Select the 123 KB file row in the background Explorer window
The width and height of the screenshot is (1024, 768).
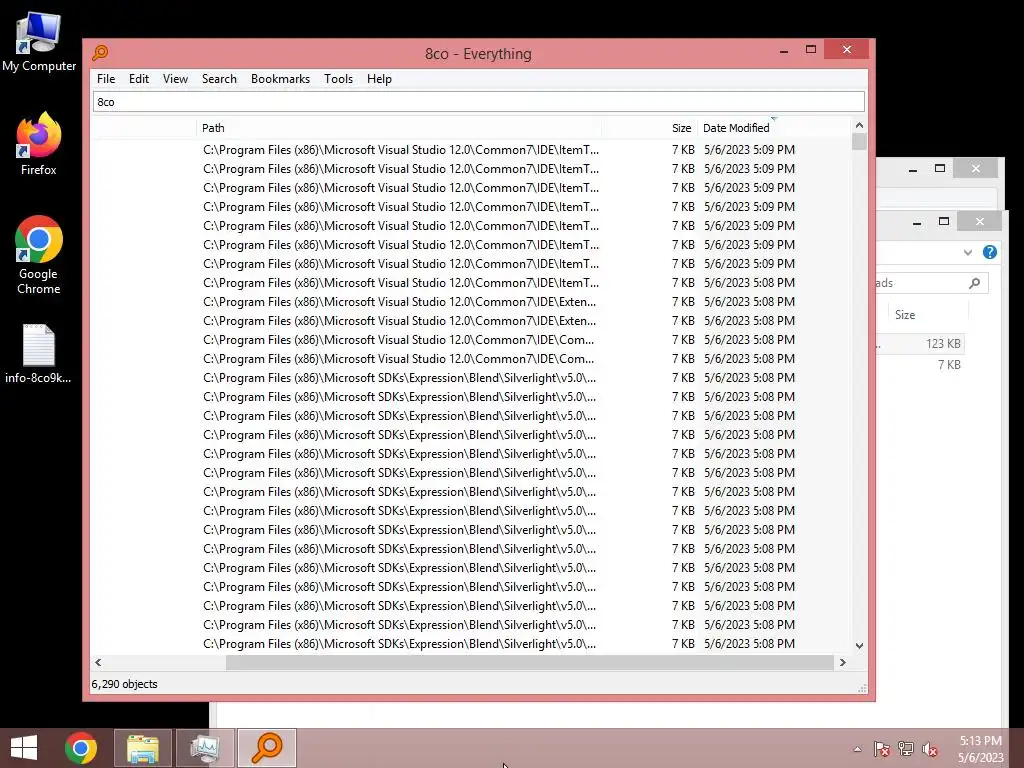pos(920,344)
